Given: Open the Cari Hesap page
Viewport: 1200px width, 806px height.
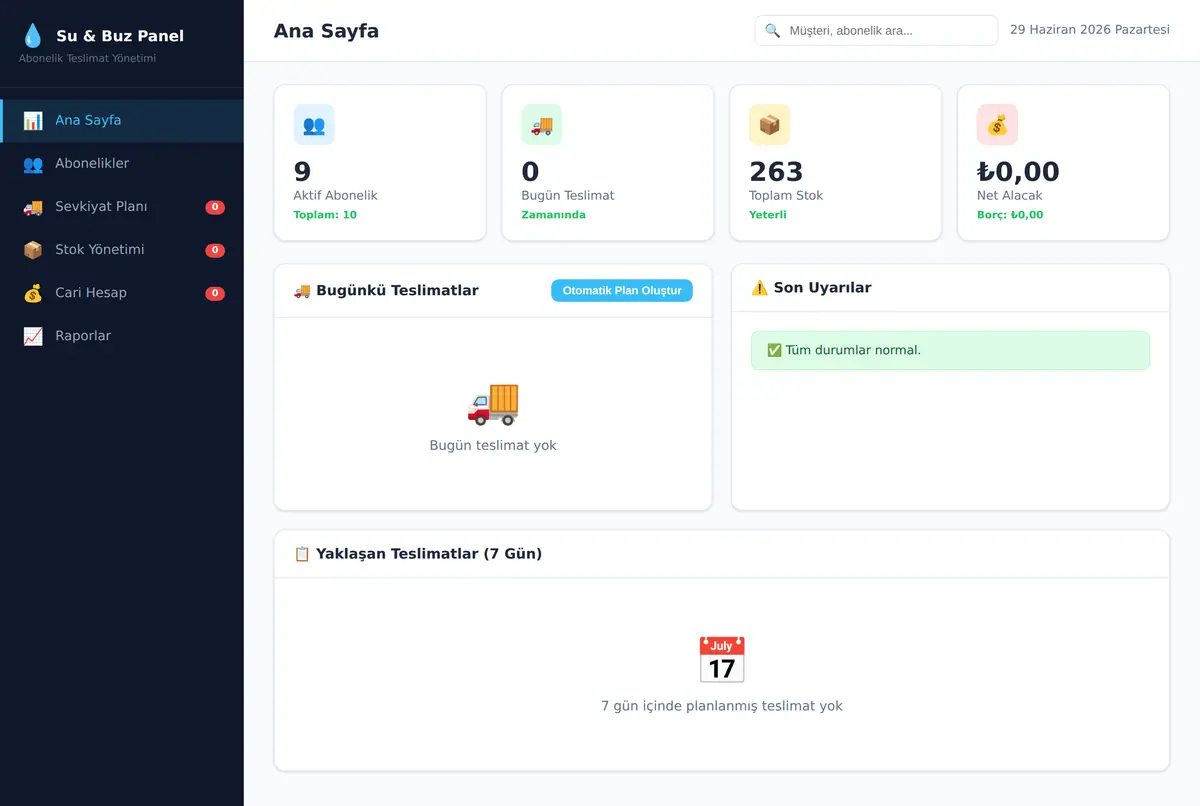Looking at the screenshot, I should [122, 293].
